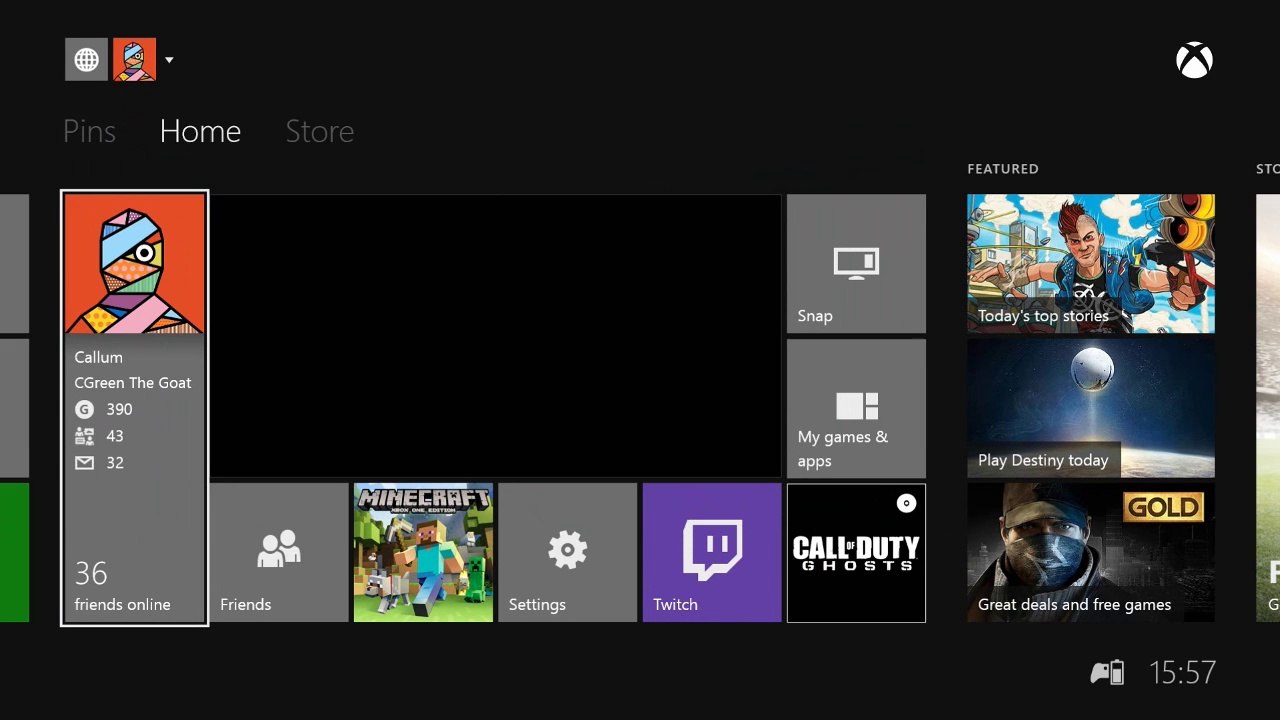
Task: Launch Minecraft Xbox One Edition
Action: (x=423, y=553)
